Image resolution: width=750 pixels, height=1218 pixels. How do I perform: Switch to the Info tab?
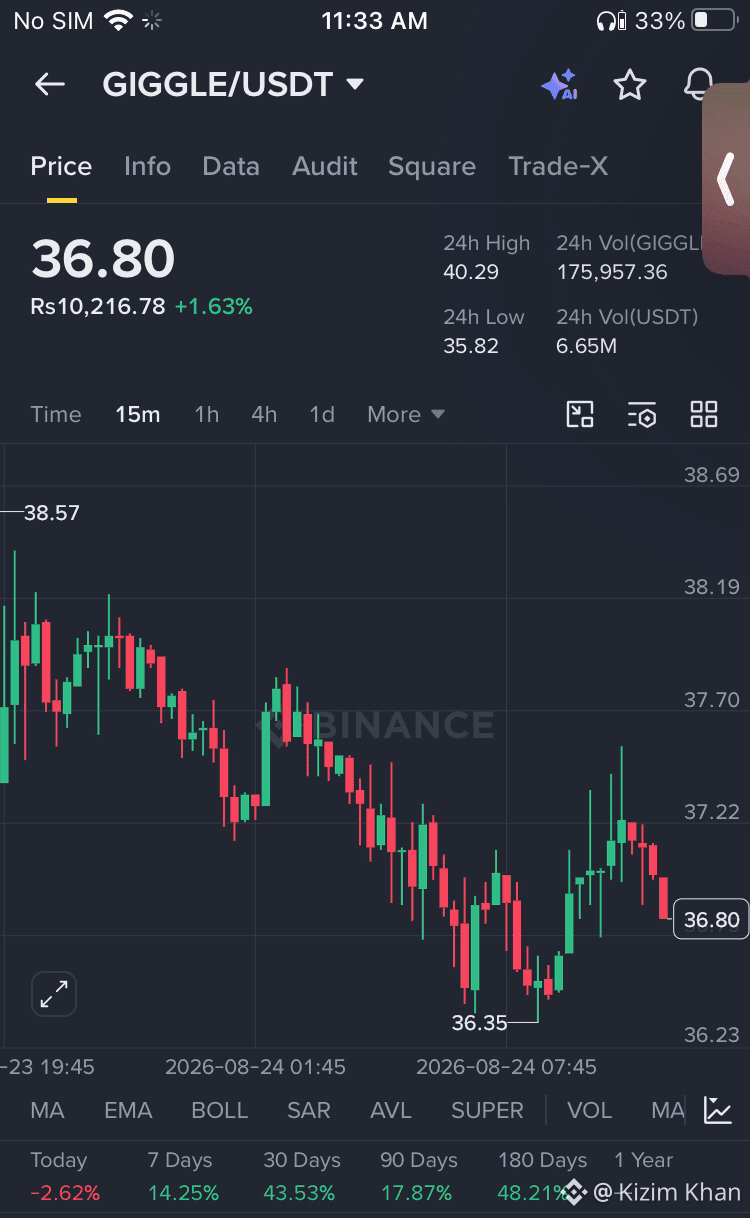pos(147,166)
